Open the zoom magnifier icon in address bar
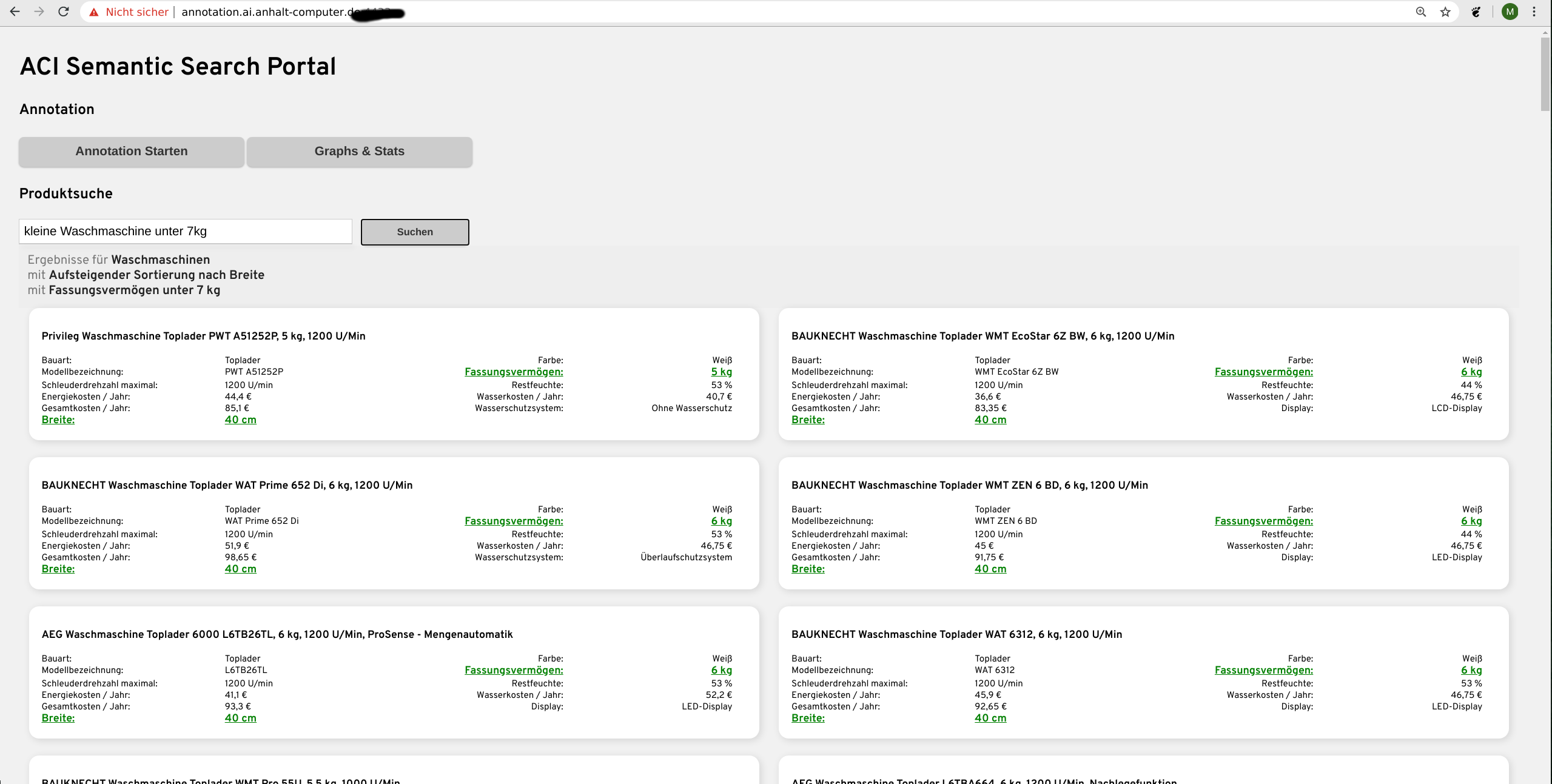This screenshot has width=1552, height=784. pyautogui.click(x=1421, y=12)
